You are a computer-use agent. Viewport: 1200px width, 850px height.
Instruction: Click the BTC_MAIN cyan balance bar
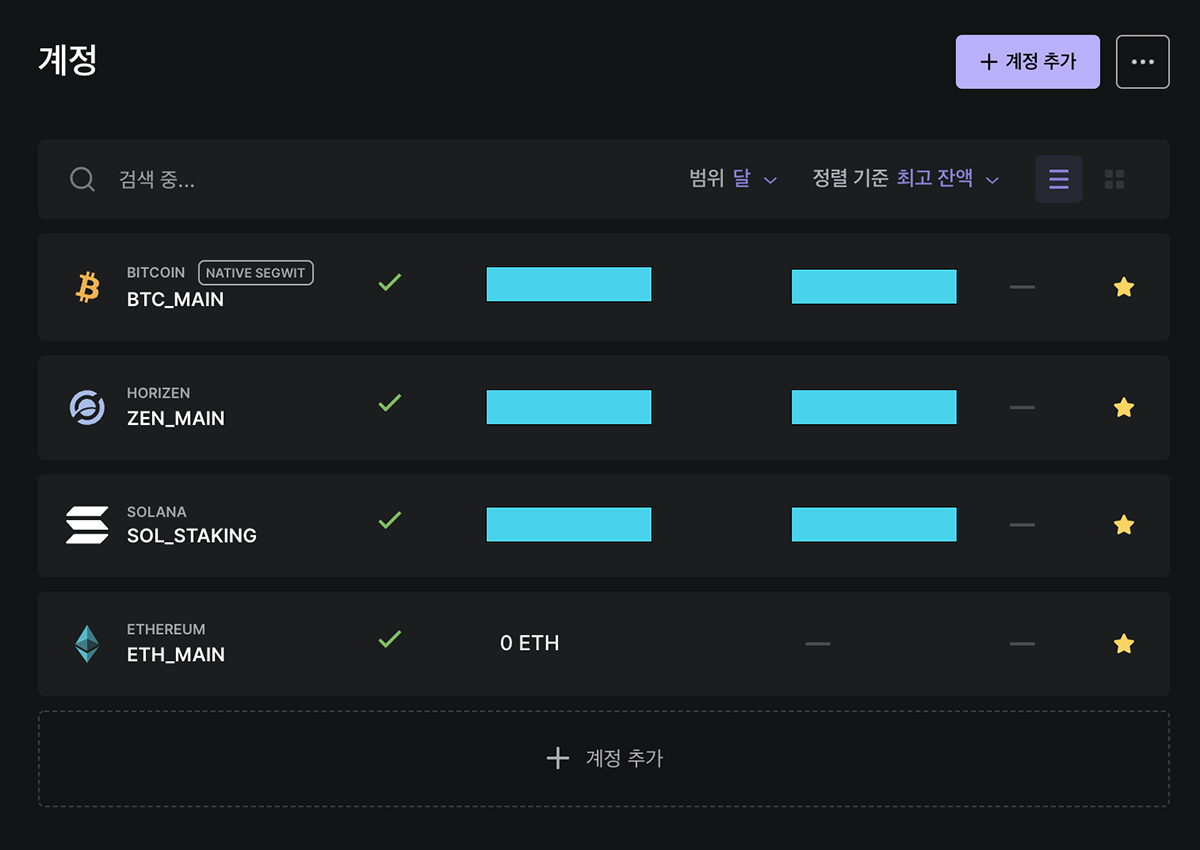click(569, 285)
